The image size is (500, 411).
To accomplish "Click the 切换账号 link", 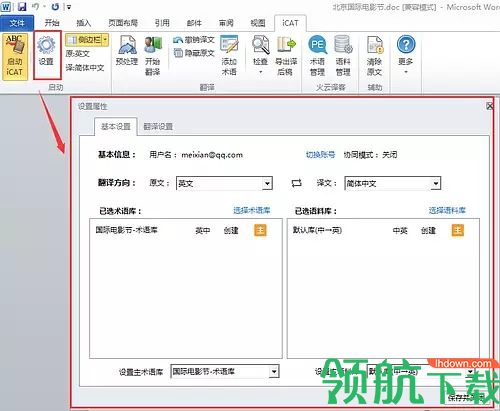I will tap(320, 155).
